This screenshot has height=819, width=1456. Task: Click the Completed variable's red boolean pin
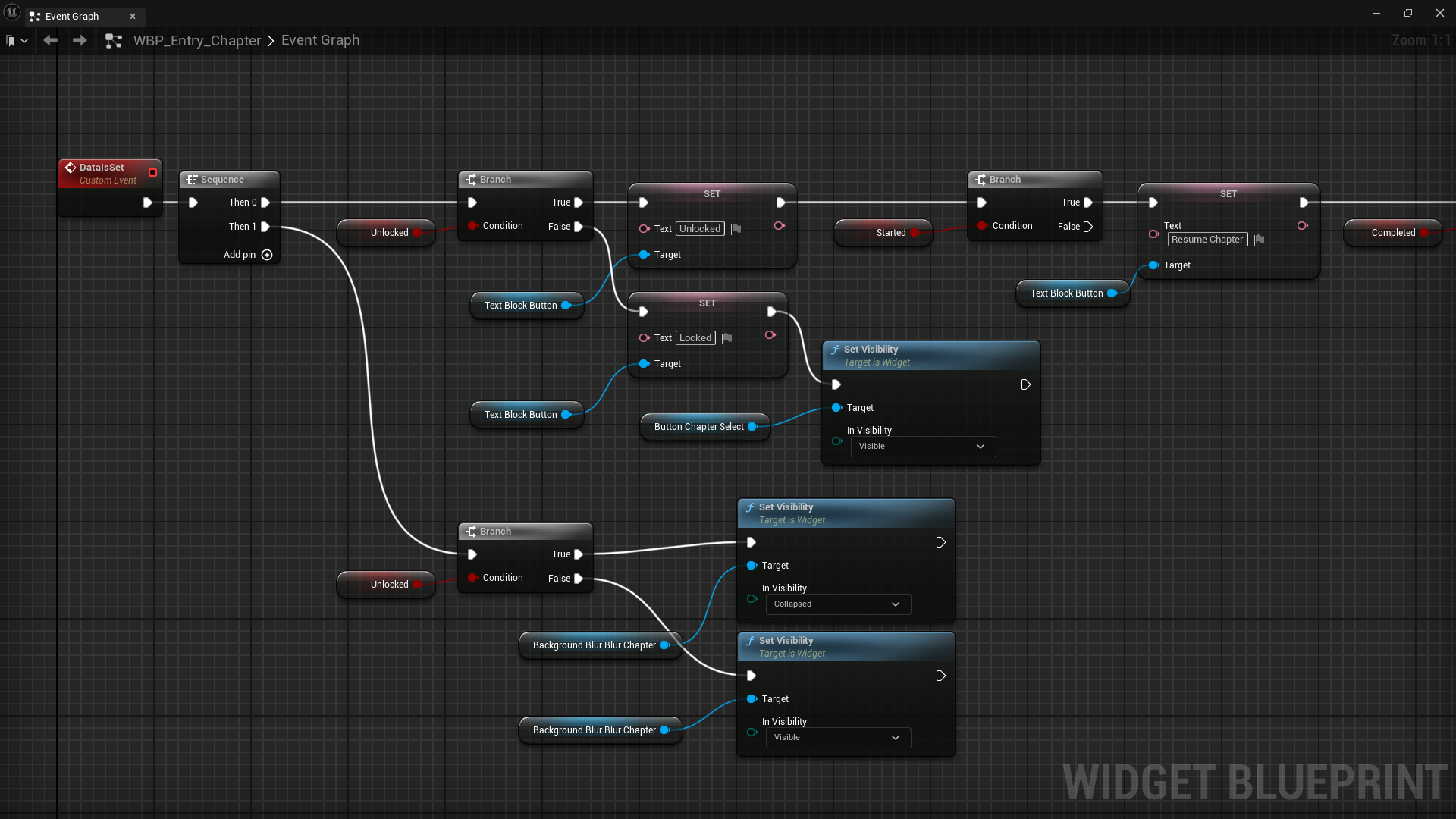[1423, 233]
